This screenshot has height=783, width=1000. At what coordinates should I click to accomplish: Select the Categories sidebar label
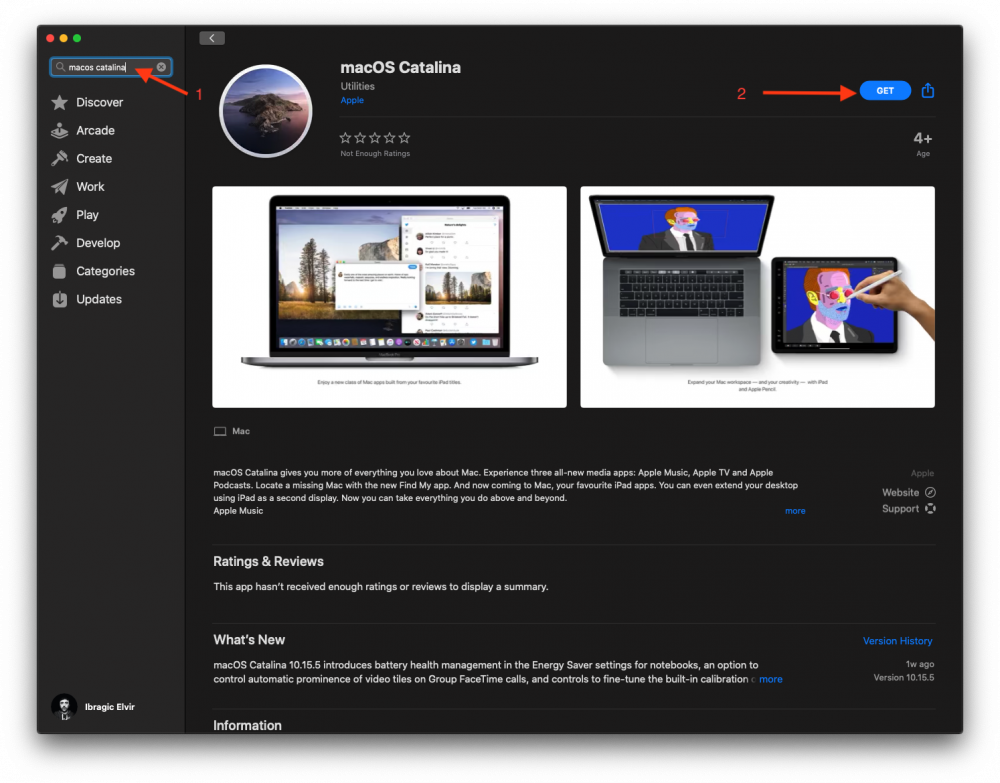(105, 271)
